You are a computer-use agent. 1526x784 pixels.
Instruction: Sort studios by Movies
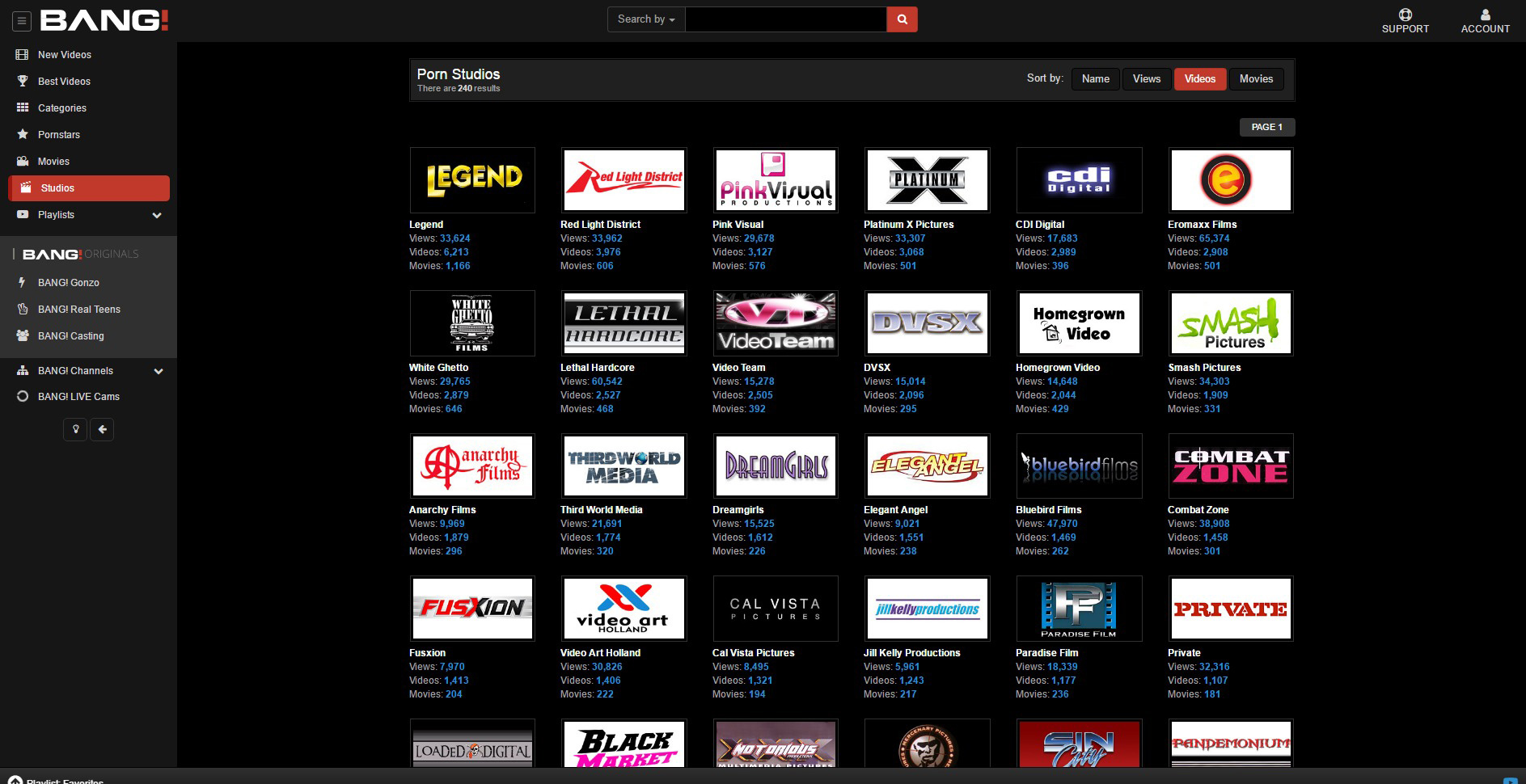[x=1256, y=78]
